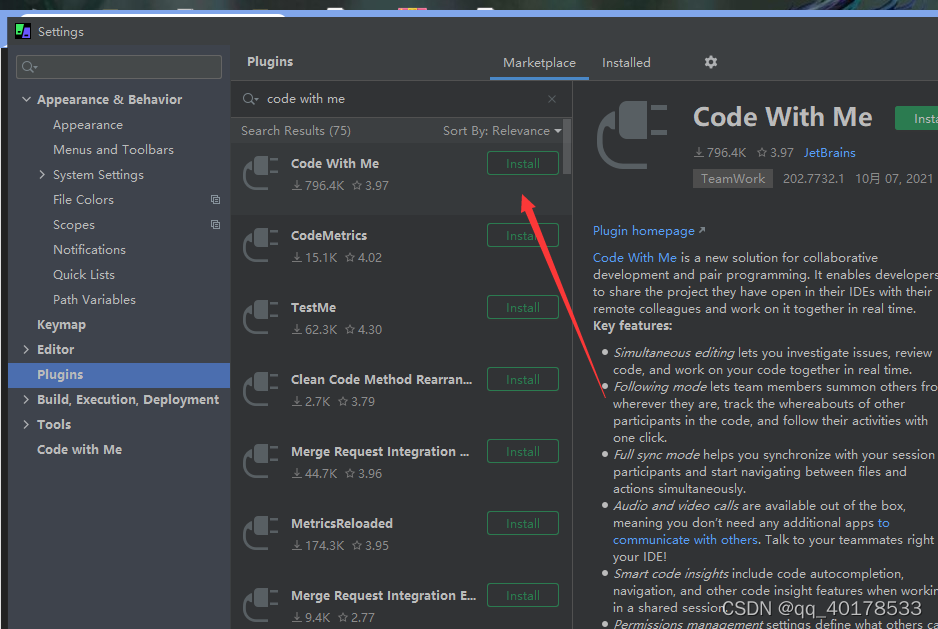This screenshot has height=629, width=938.
Task: Install the Code With Me plugin from list
Action: (x=523, y=163)
